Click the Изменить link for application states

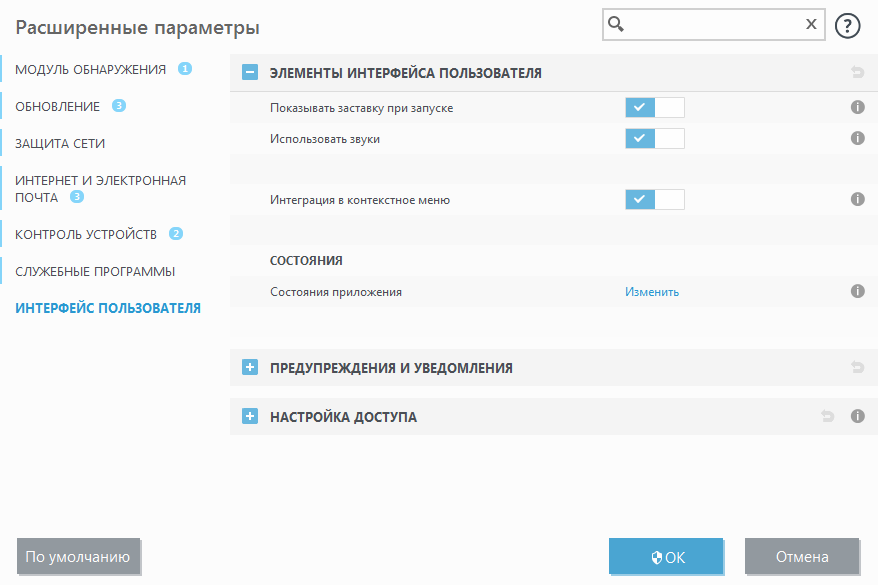(650, 291)
